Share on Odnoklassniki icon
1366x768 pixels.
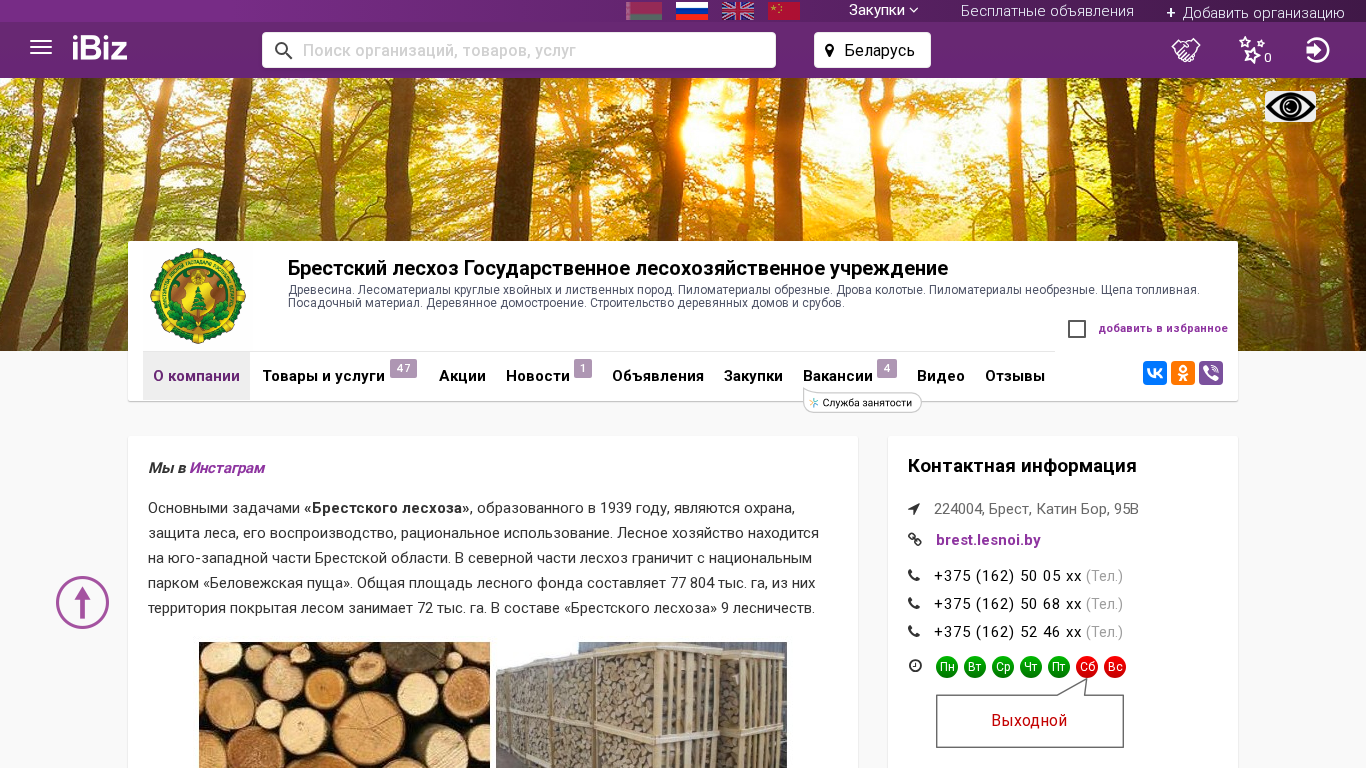click(1183, 373)
